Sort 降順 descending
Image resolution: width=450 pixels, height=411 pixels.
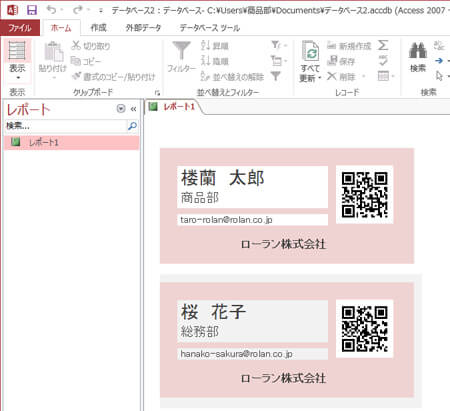click(x=215, y=61)
